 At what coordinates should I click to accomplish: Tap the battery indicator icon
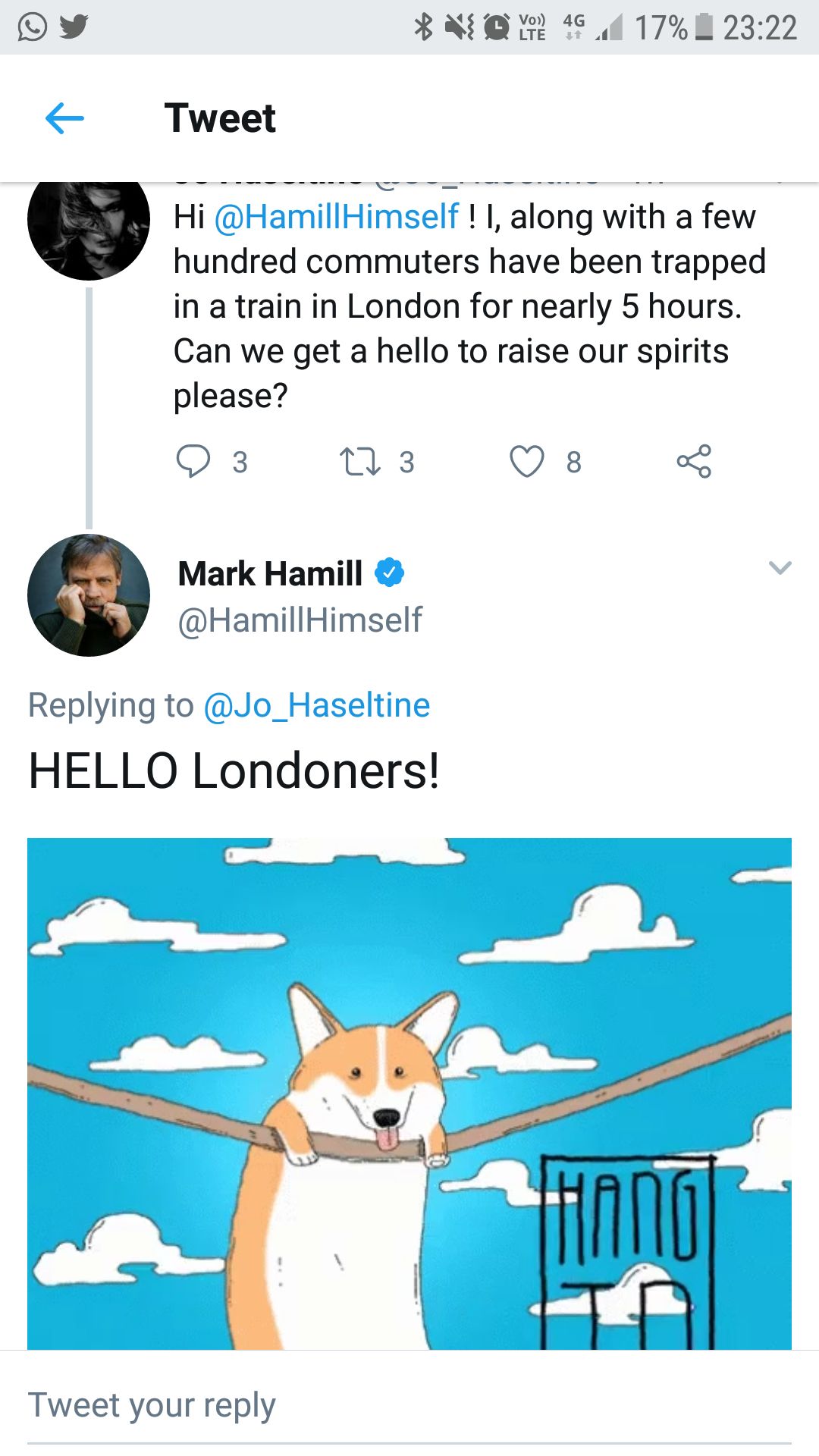704,27
